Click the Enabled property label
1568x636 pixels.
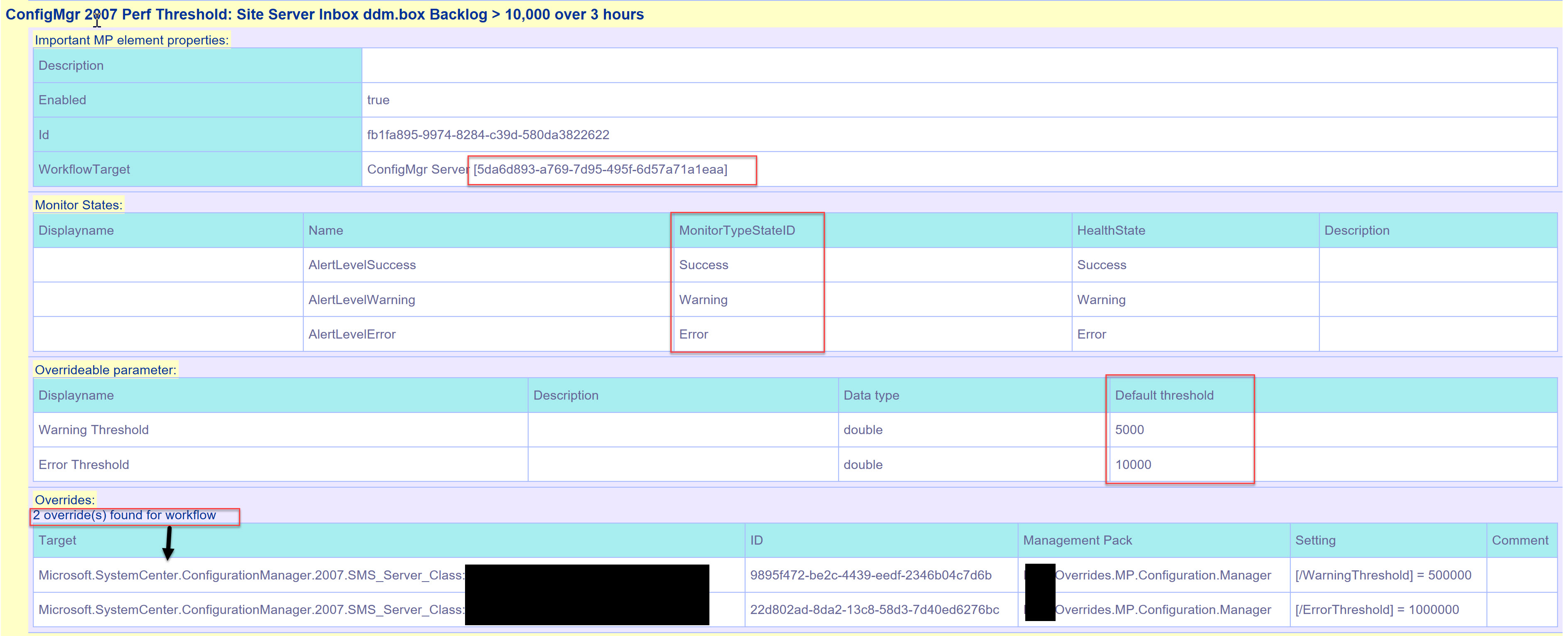(62, 100)
